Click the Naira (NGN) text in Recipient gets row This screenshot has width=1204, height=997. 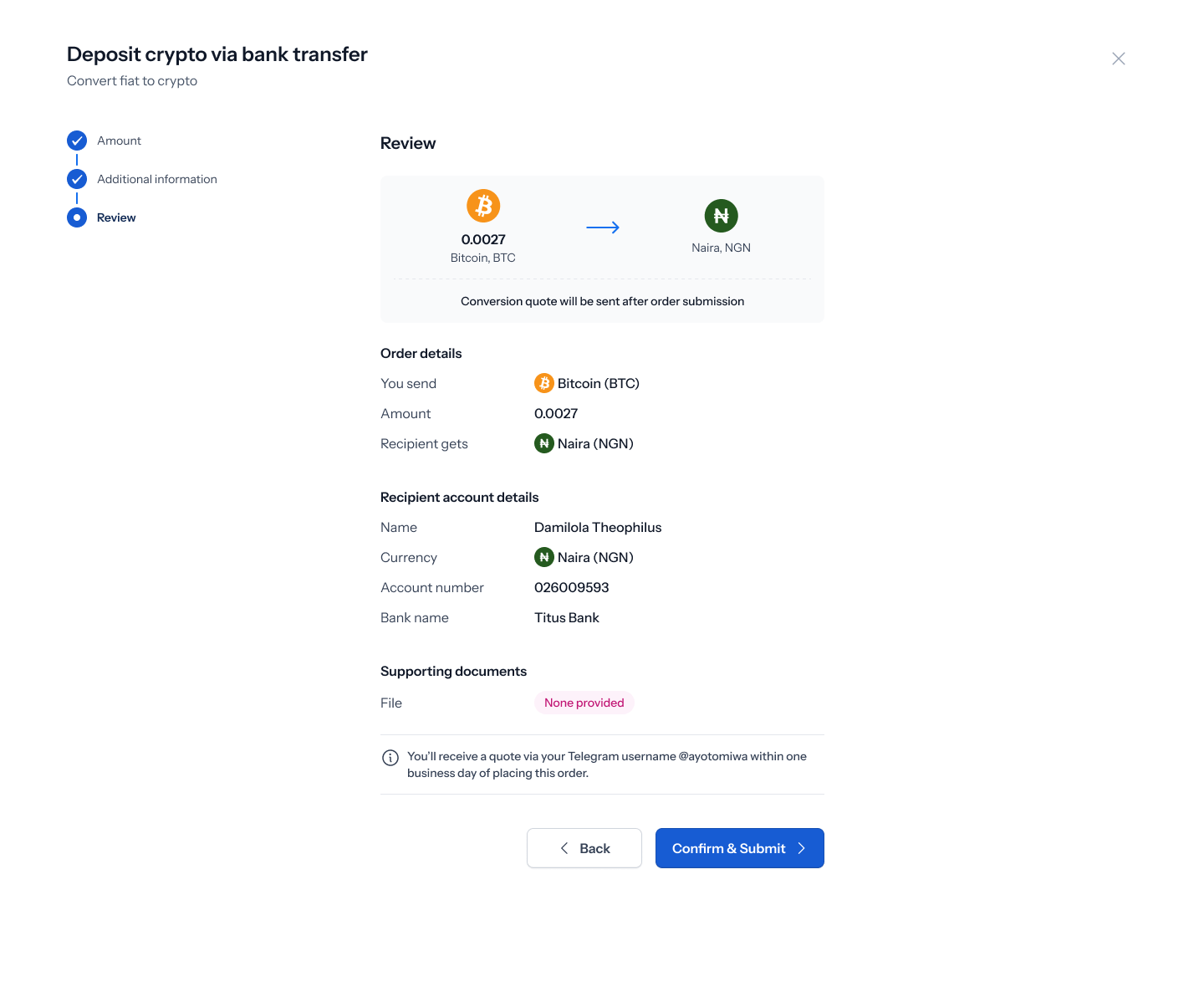pos(596,443)
